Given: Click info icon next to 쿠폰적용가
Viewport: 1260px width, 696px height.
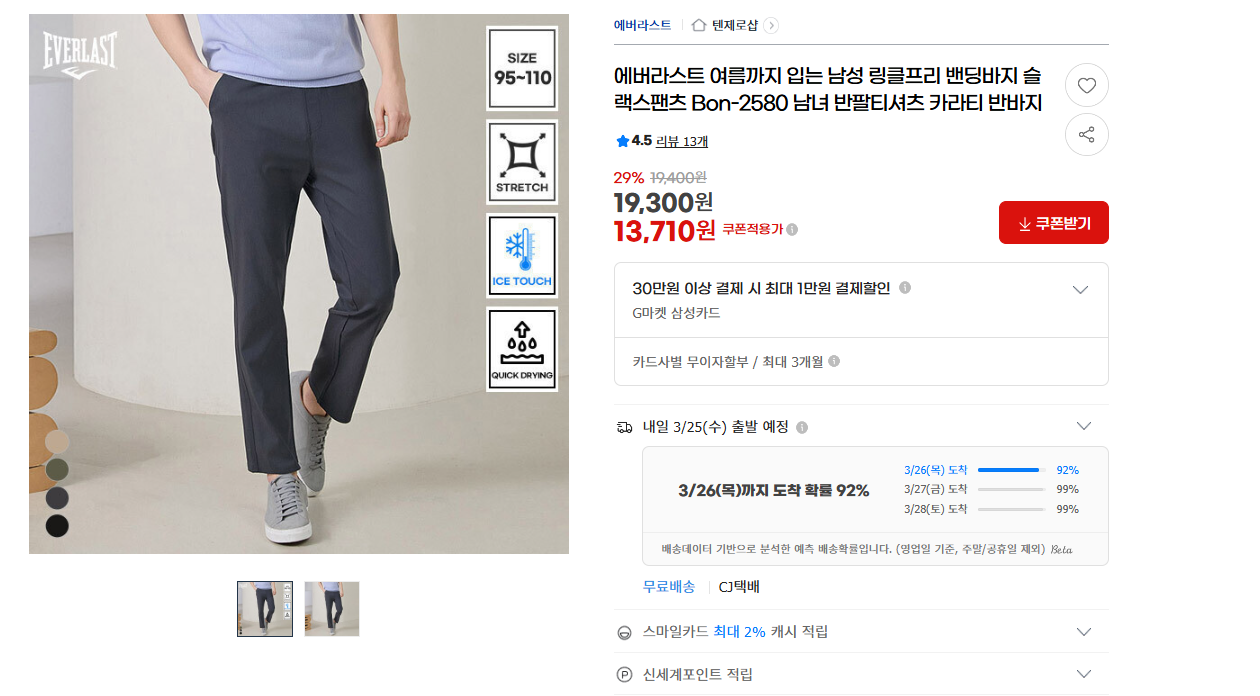Looking at the screenshot, I should click(792, 230).
